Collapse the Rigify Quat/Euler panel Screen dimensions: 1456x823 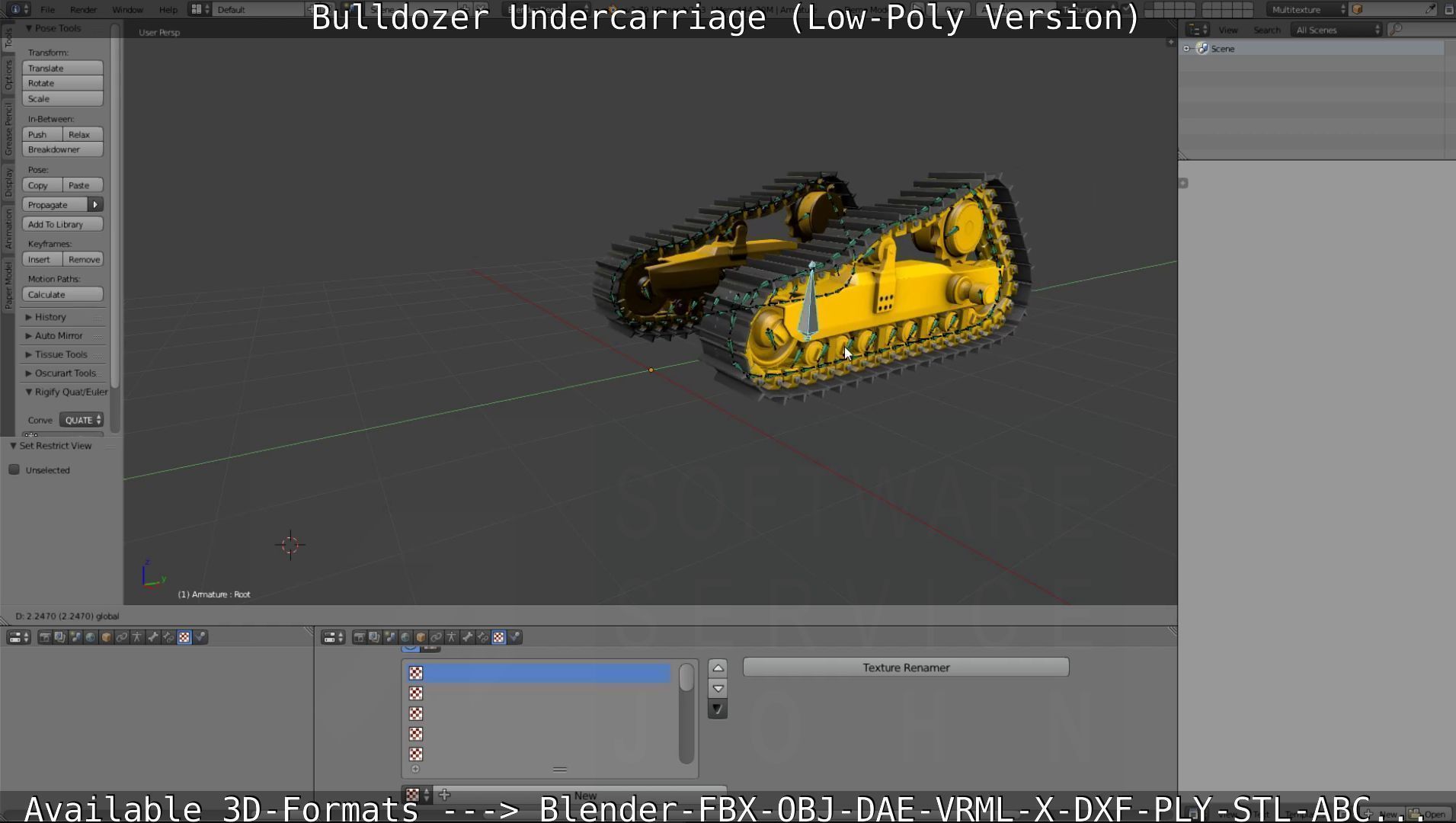tap(29, 392)
